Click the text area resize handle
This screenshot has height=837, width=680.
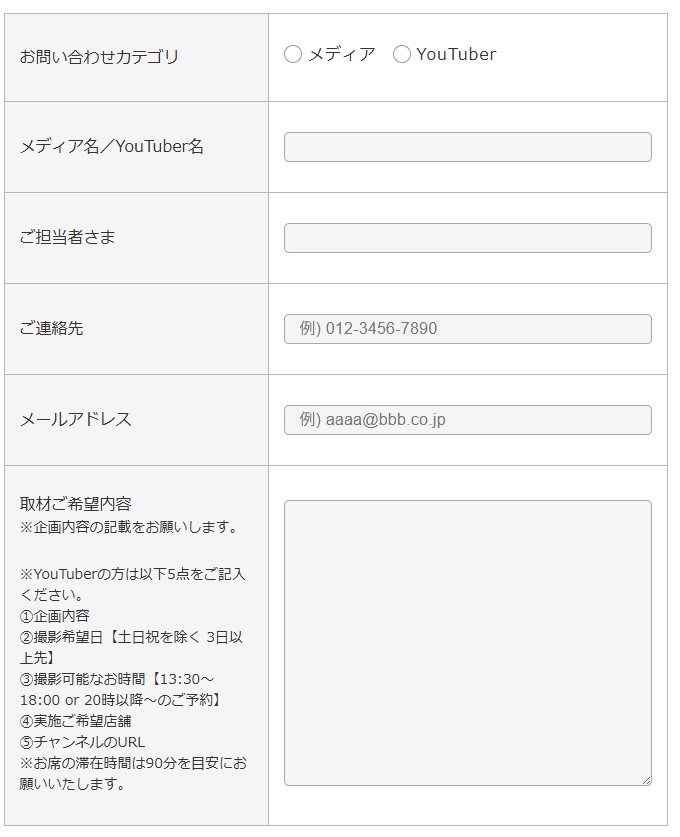(x=646, y=780)
